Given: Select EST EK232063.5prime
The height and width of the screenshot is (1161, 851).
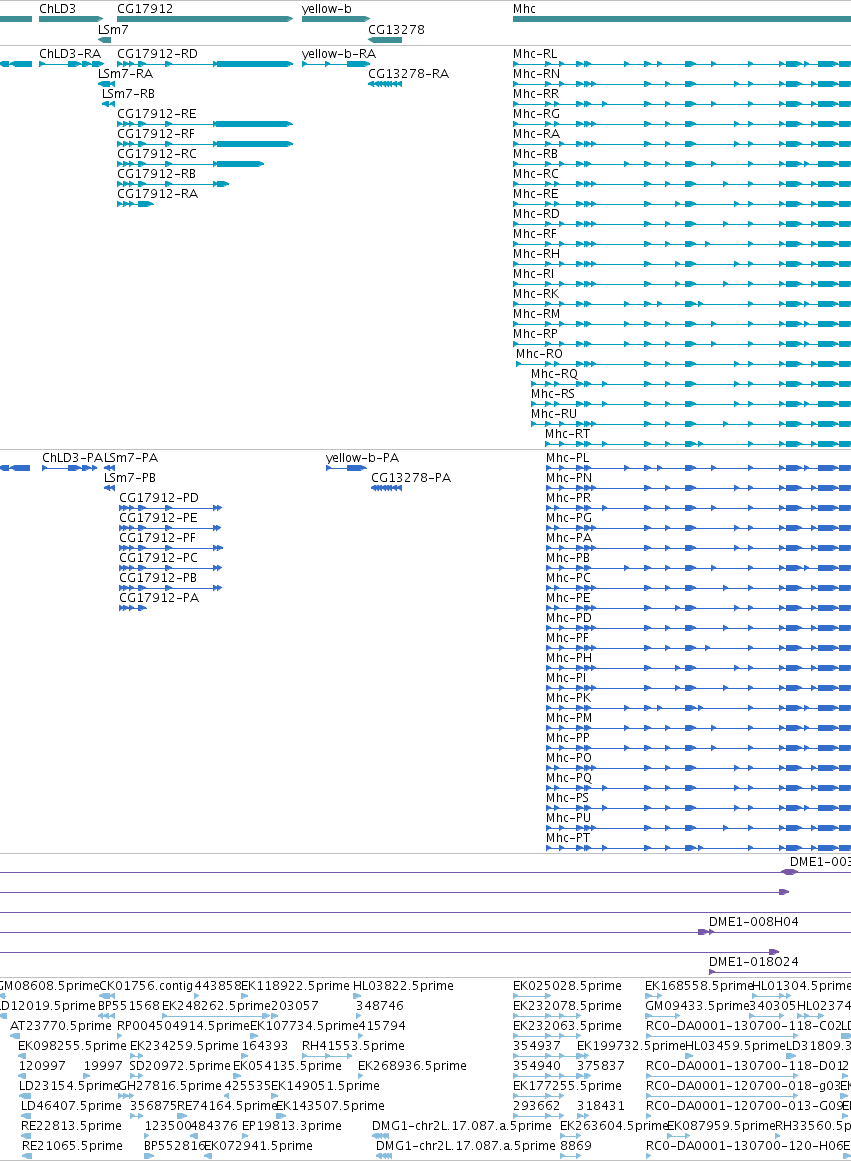Looking at the screenshot, I should pos(567,1026).
